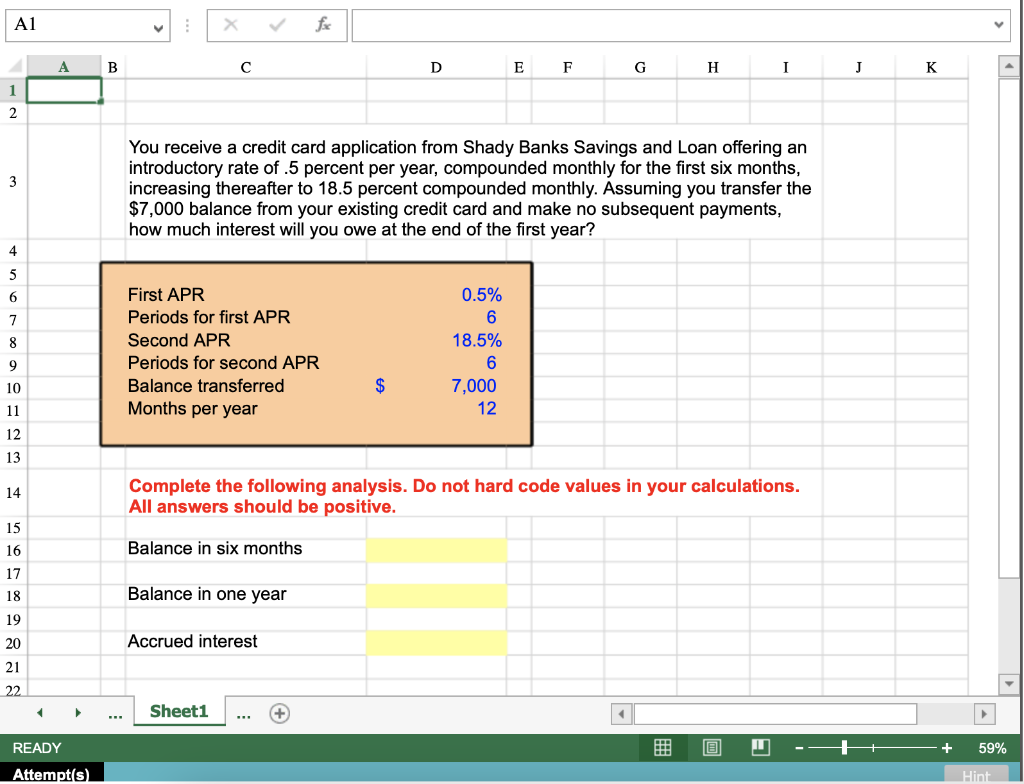1024x784 pixels.
Task: Confirm entry with the checkmark icon
Action: click(277, 25)
